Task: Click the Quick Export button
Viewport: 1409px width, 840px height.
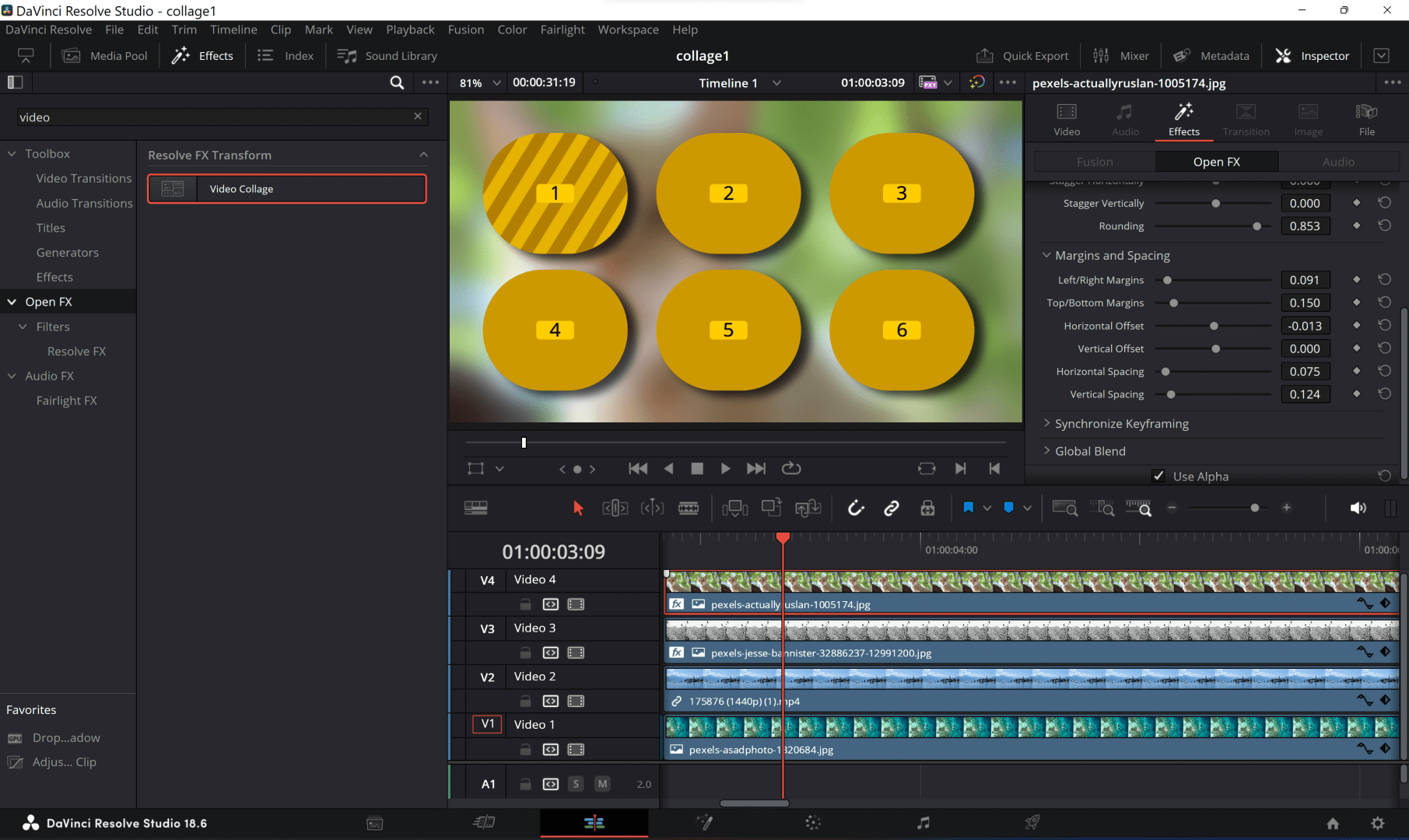Action: click(1023, 55)
